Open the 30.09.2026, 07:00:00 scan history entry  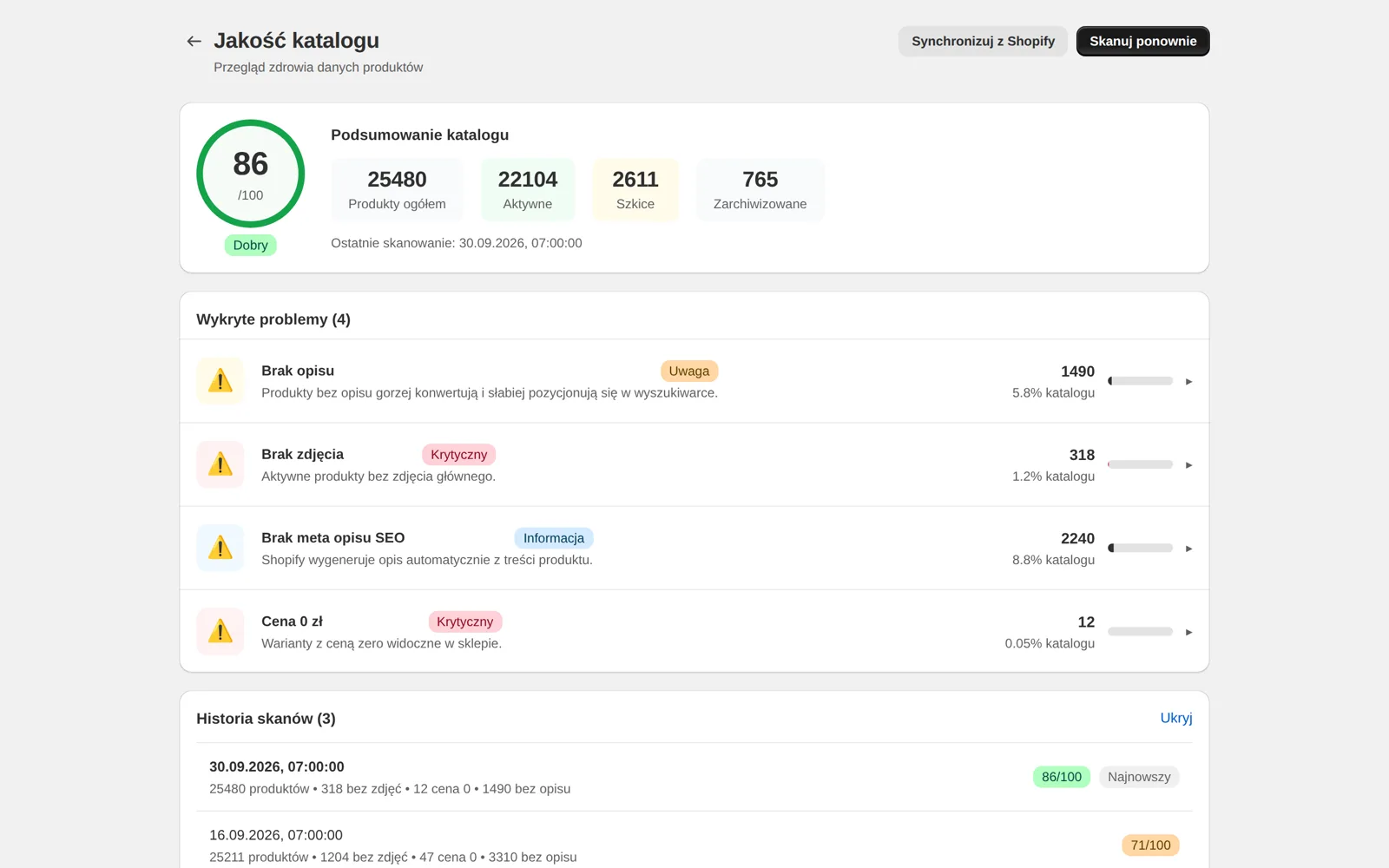click(694, 777)
